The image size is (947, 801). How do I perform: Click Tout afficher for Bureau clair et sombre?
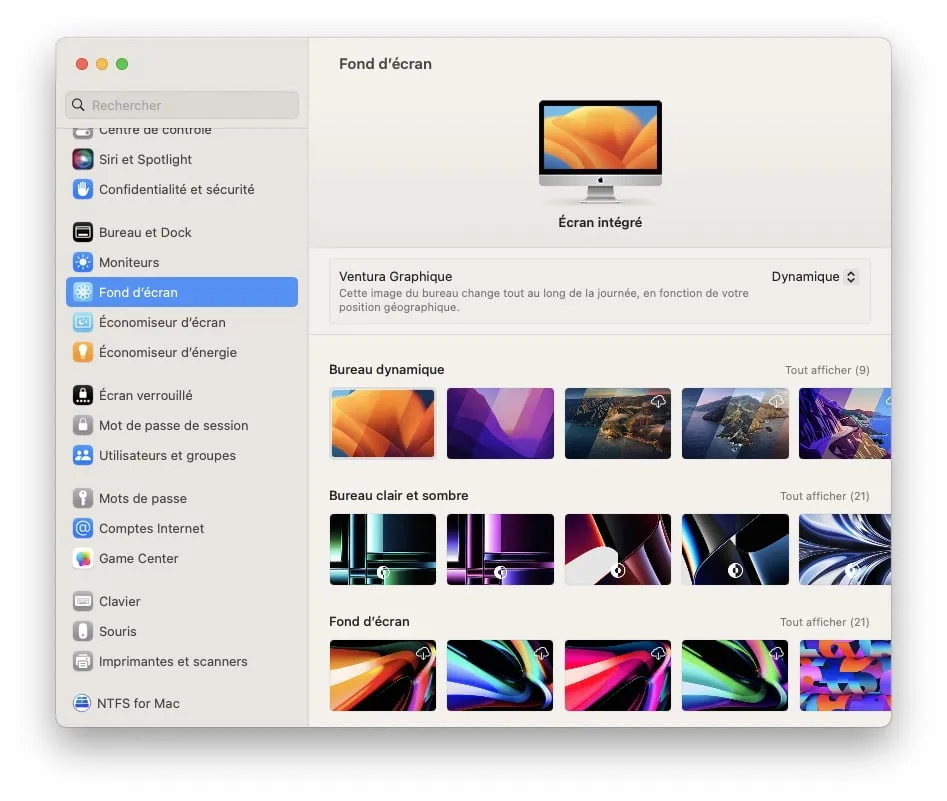824,496
